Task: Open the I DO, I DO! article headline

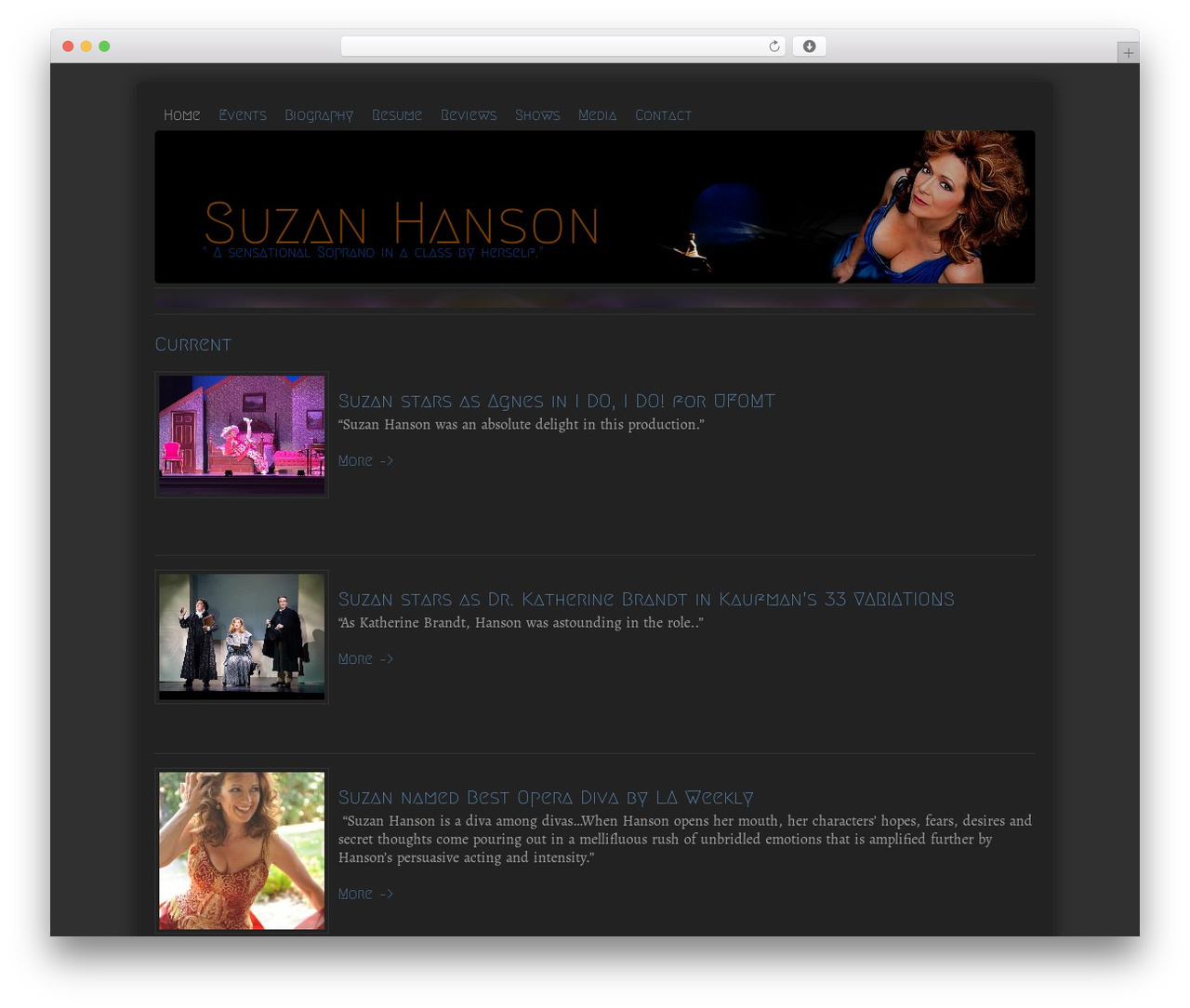Action: (556, 401)
